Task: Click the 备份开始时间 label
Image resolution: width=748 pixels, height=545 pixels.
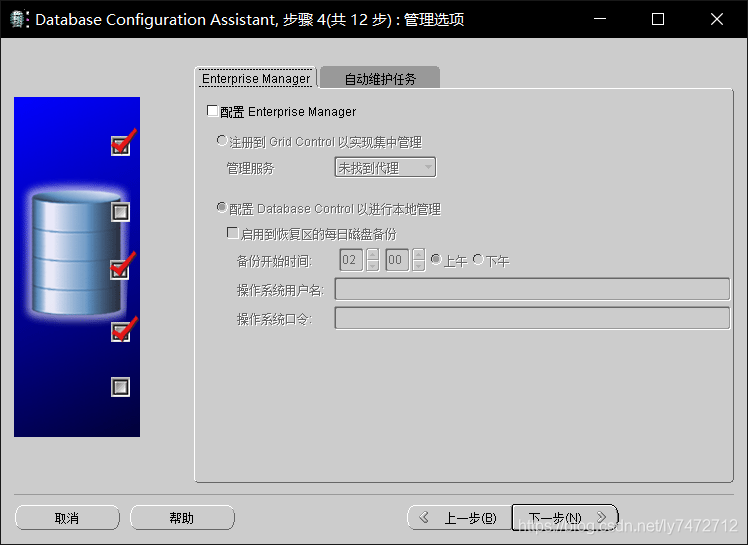Action: [274, 261]
